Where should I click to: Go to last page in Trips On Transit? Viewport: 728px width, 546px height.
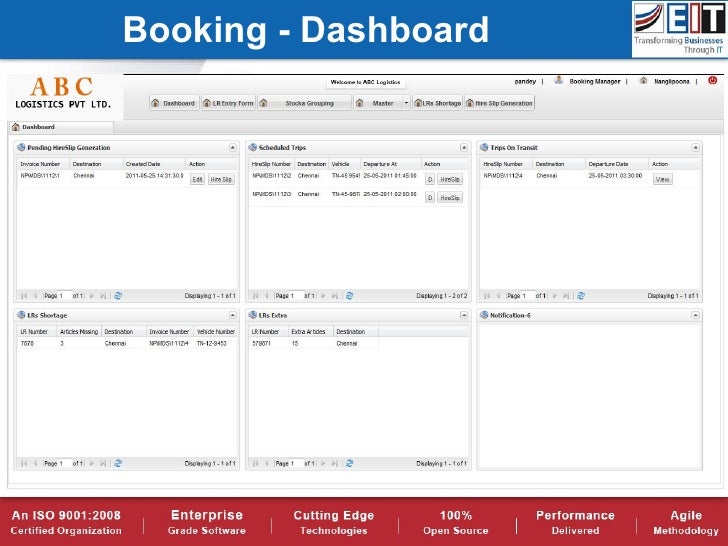point(566,296)
